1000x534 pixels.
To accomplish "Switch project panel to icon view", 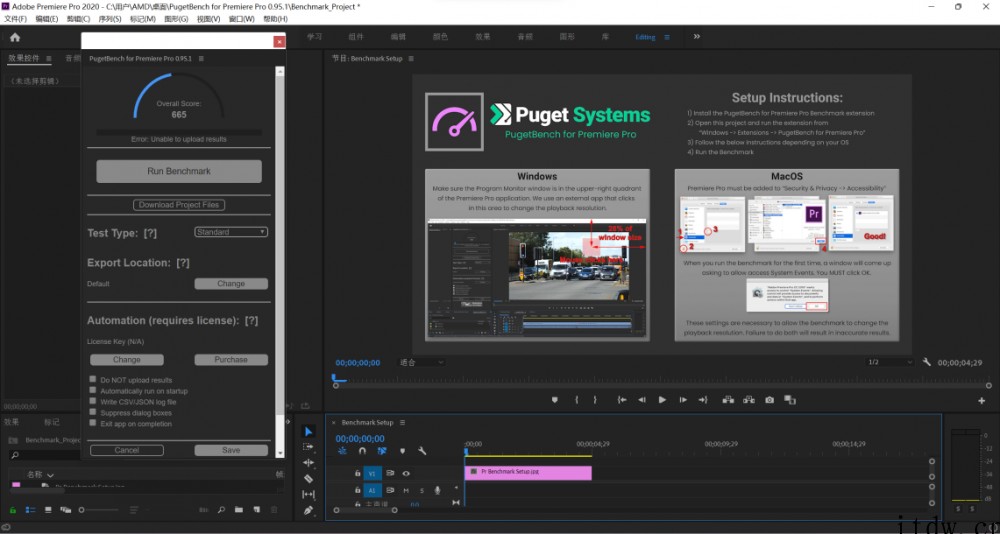I will click(48, 510).
